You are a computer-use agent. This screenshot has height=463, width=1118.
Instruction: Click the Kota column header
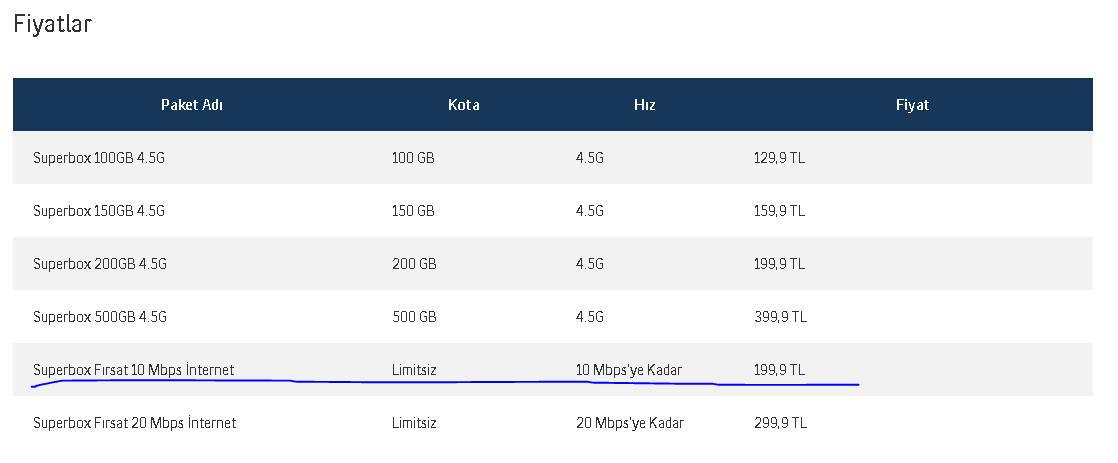[463, 105]
